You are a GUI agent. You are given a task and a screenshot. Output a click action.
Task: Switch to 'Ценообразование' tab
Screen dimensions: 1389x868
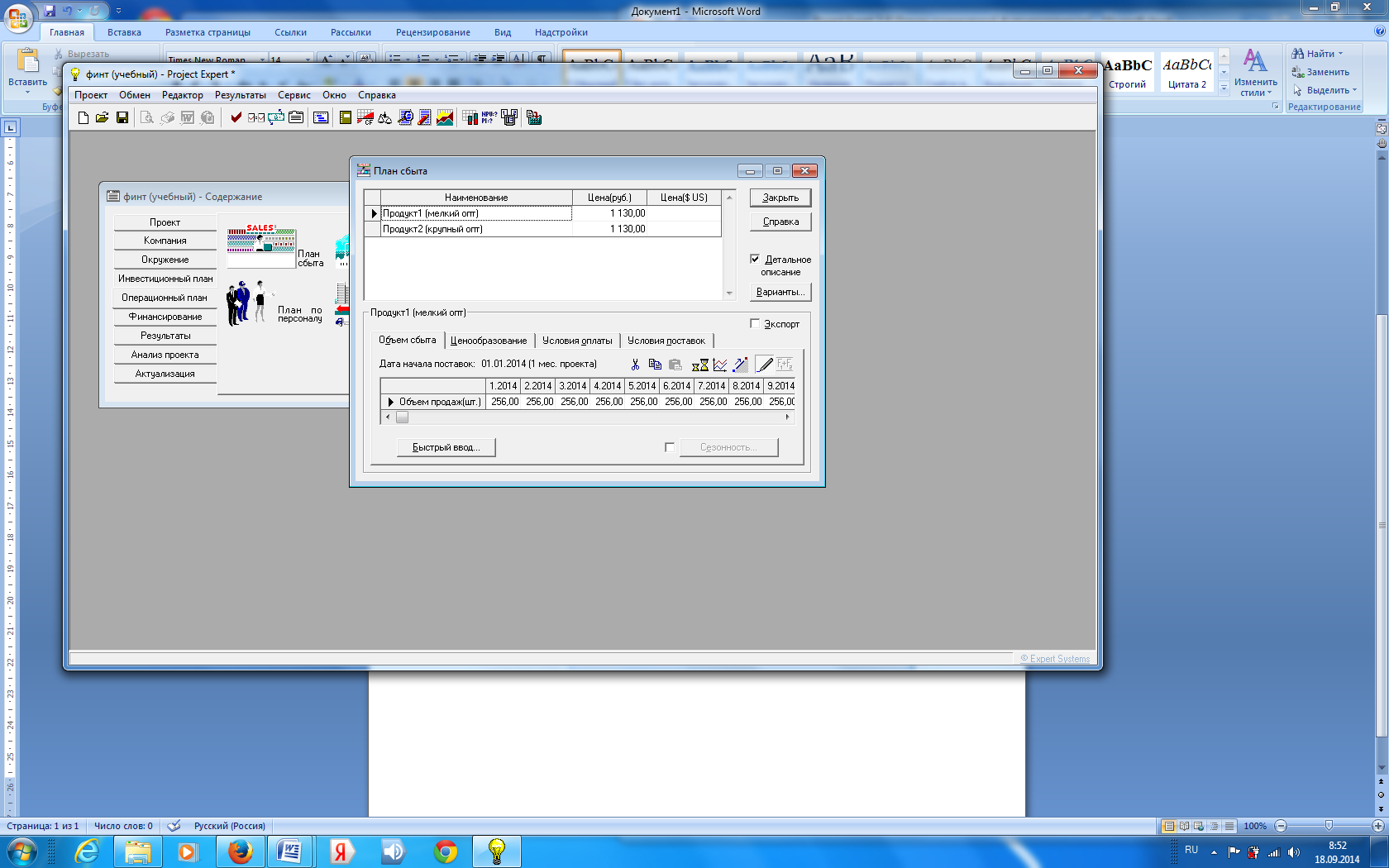489,341
